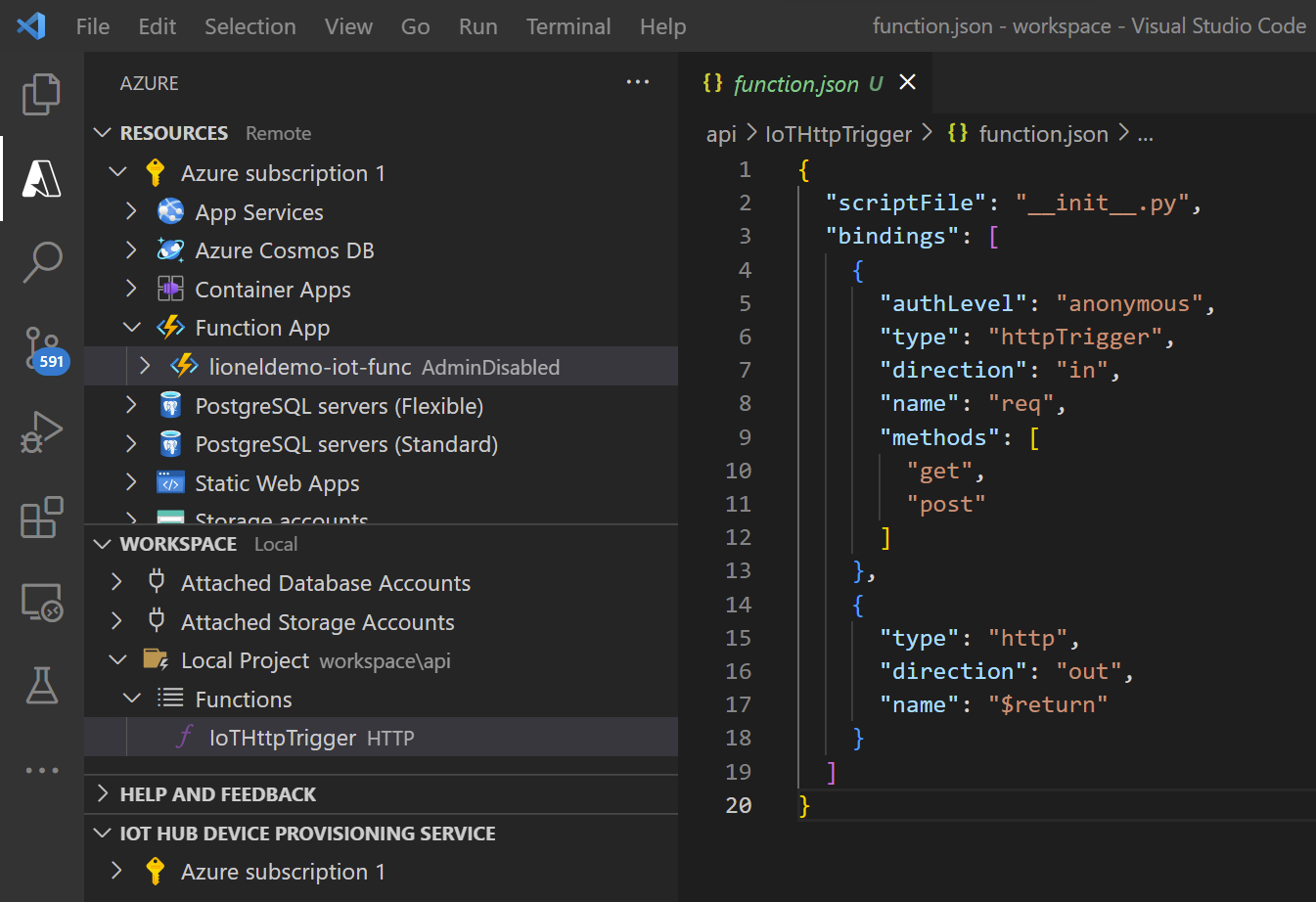
Task: Open the Run menu
Action: coord(477,26)
